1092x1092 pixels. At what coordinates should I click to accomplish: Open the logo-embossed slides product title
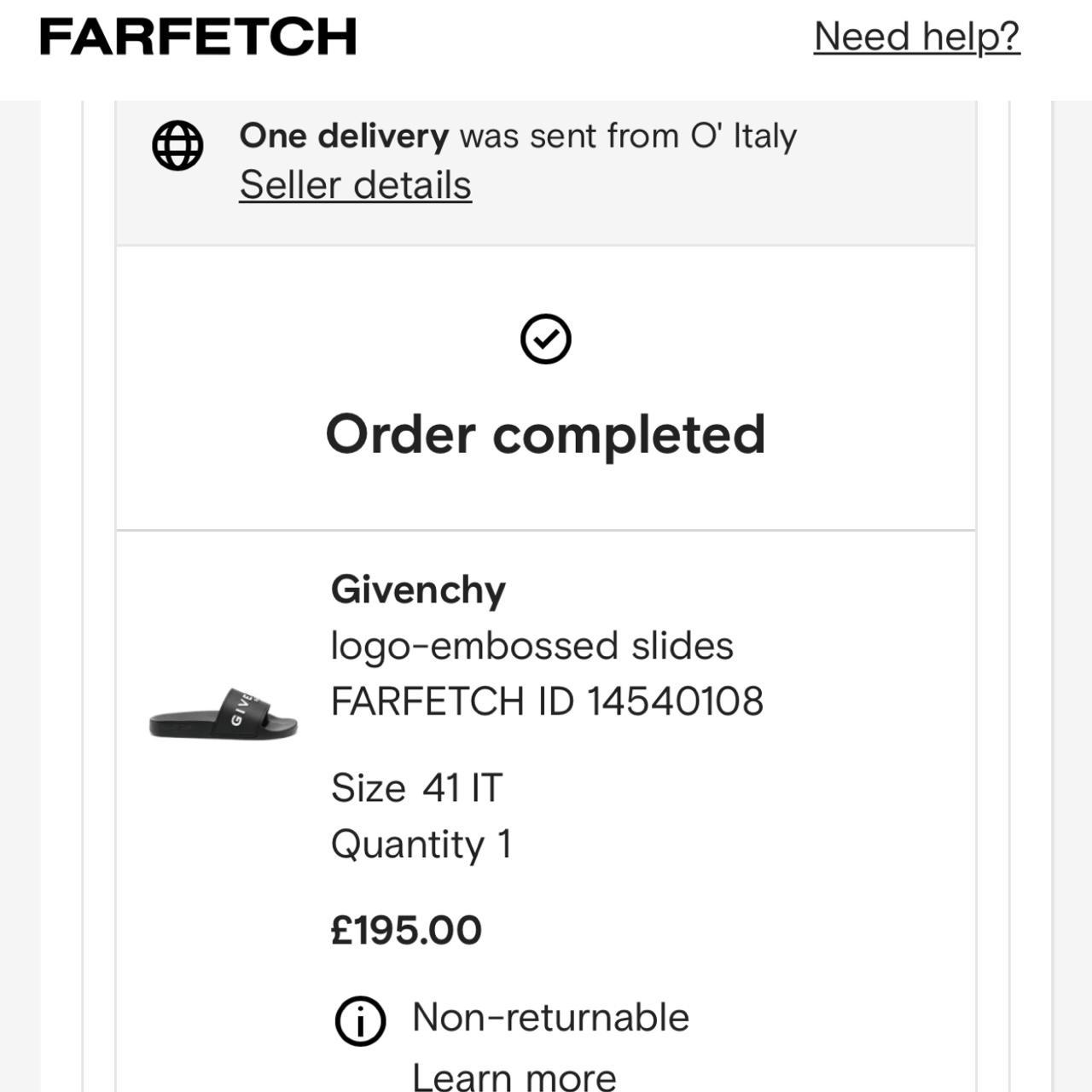[x=532, y=646]
